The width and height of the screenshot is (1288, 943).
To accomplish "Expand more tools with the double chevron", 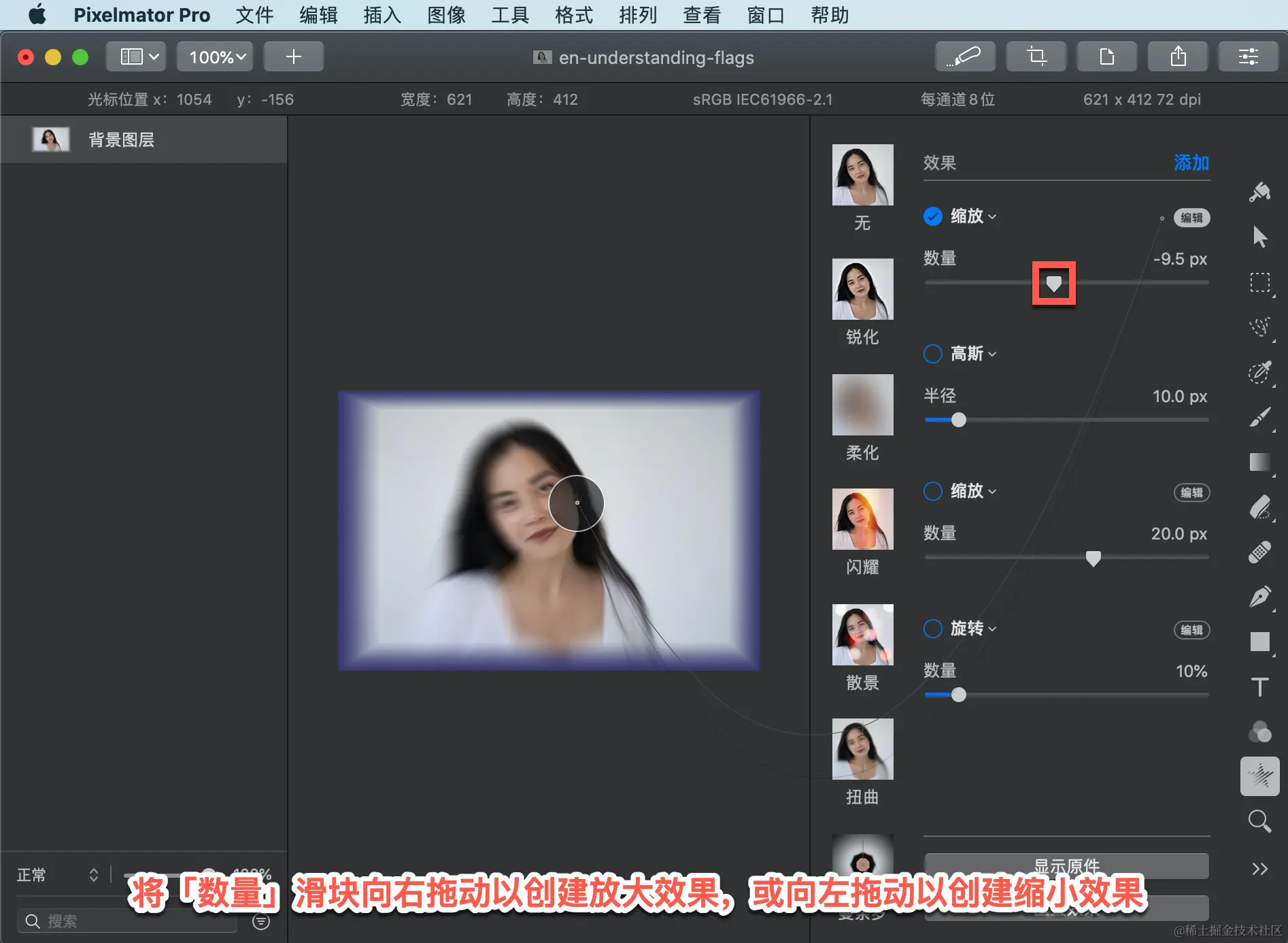I will coord(1259,869).
